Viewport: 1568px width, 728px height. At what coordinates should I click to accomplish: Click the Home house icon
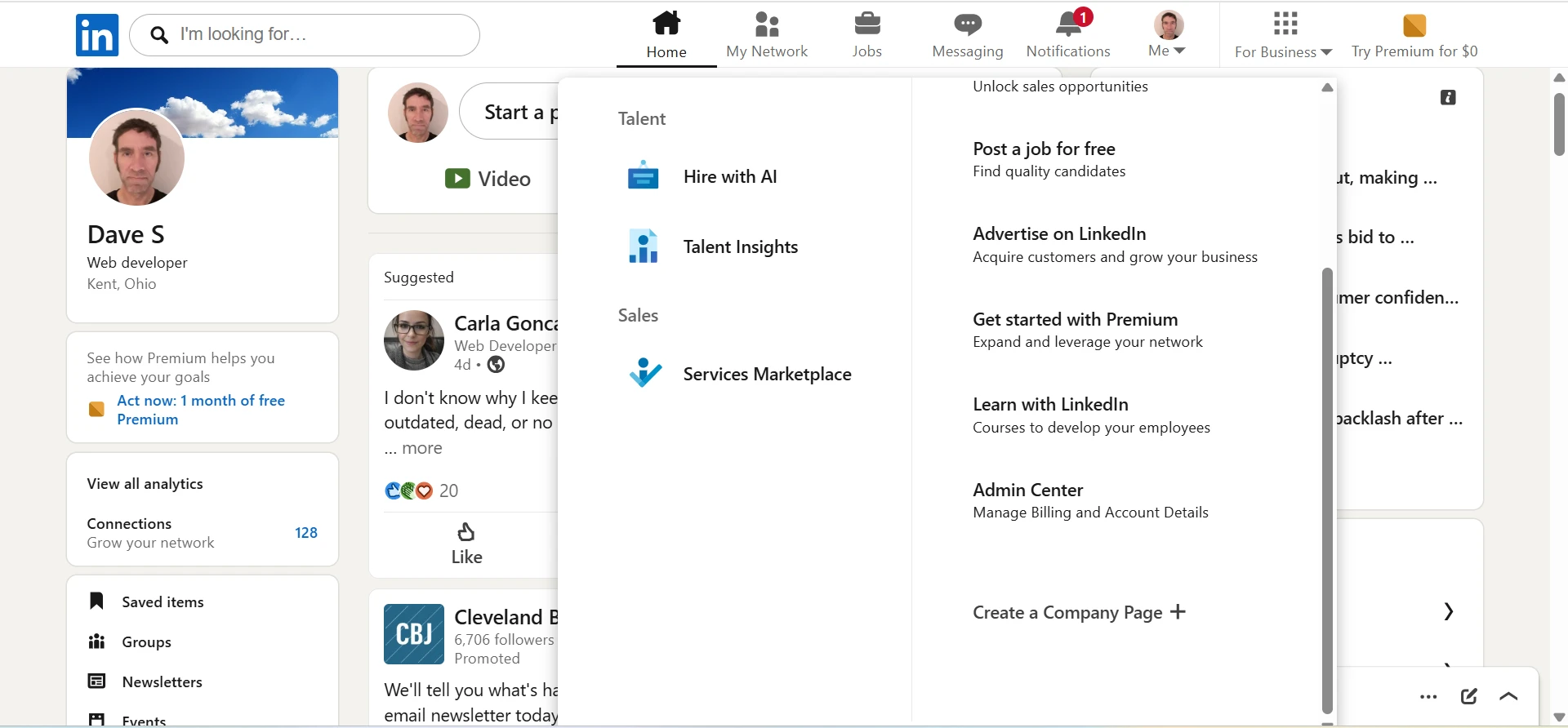666,23
